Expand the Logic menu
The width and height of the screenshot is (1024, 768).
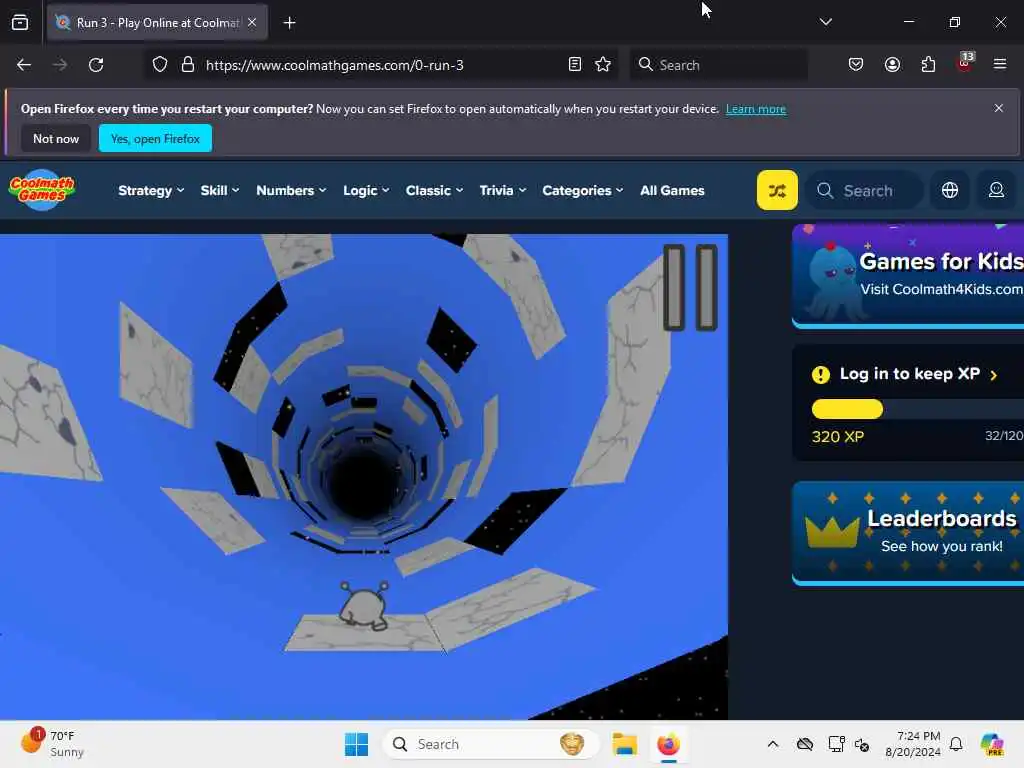[x=366, y=190]
